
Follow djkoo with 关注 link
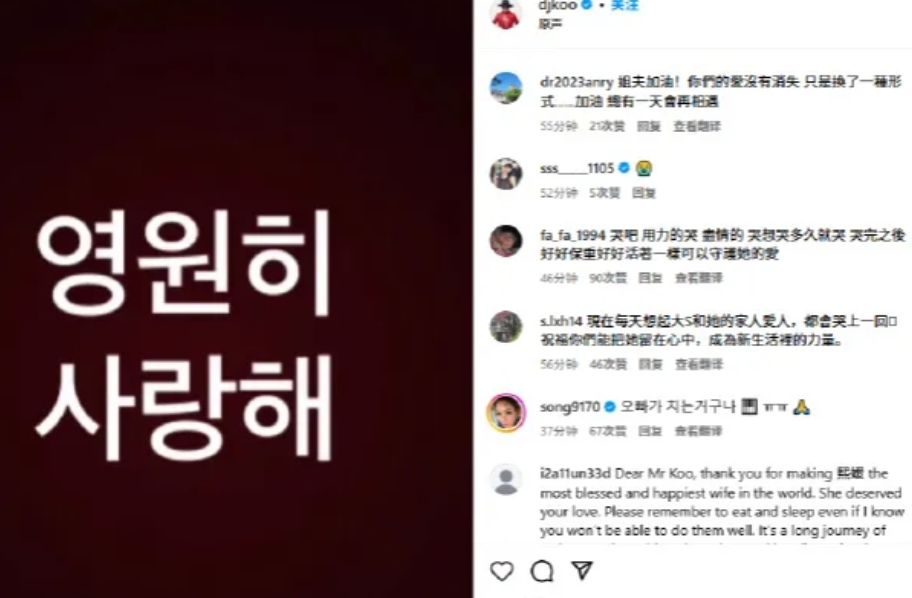tap(625, 5)
